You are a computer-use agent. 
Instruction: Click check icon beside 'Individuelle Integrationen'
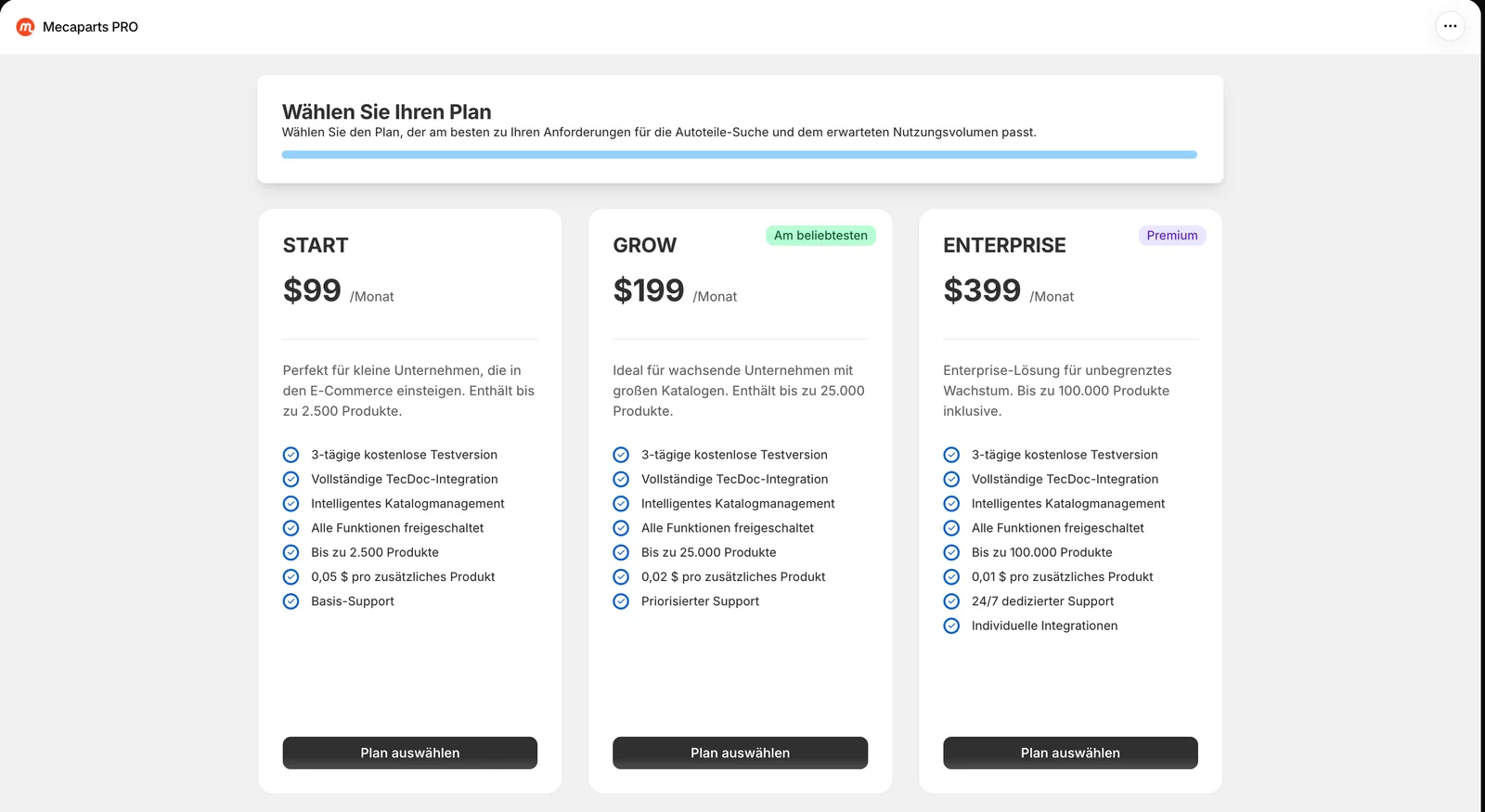coord(951,625)
